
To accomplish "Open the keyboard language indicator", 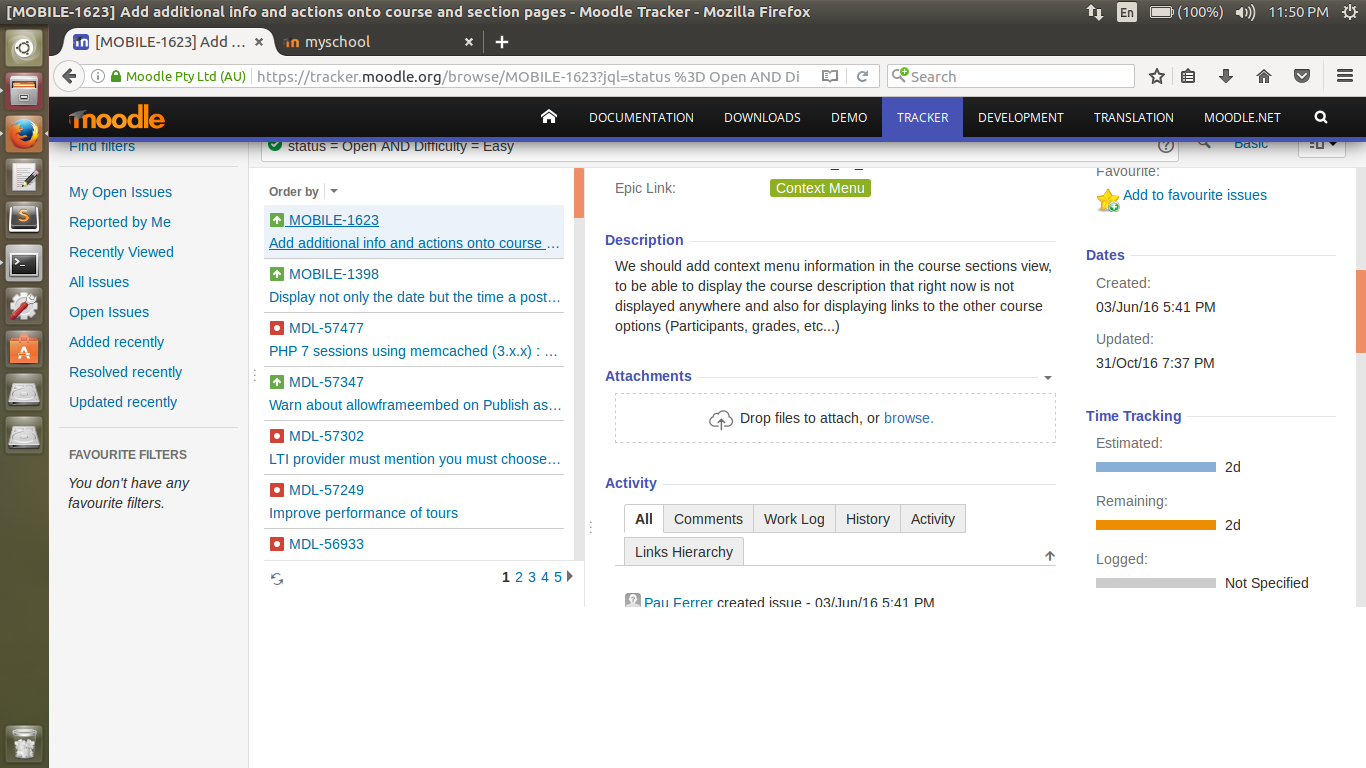I will tap(1127, 12).
